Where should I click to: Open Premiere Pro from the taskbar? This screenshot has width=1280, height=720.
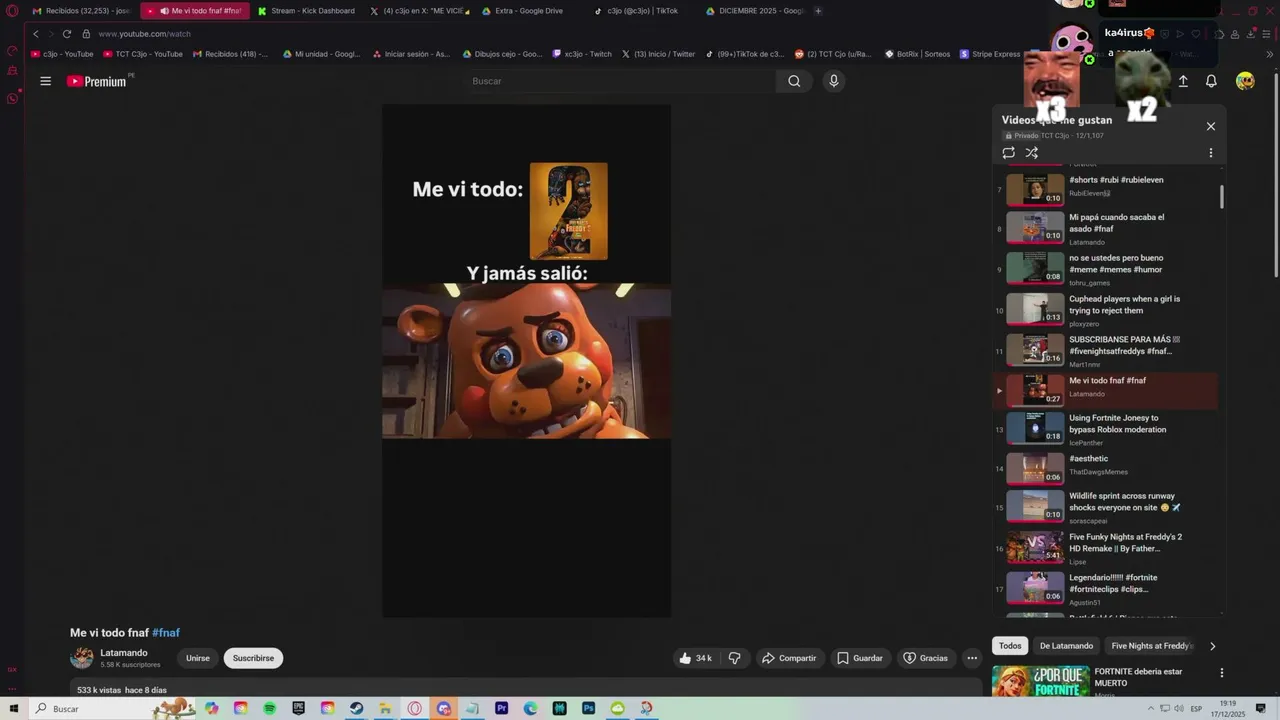tap(501, 708)
